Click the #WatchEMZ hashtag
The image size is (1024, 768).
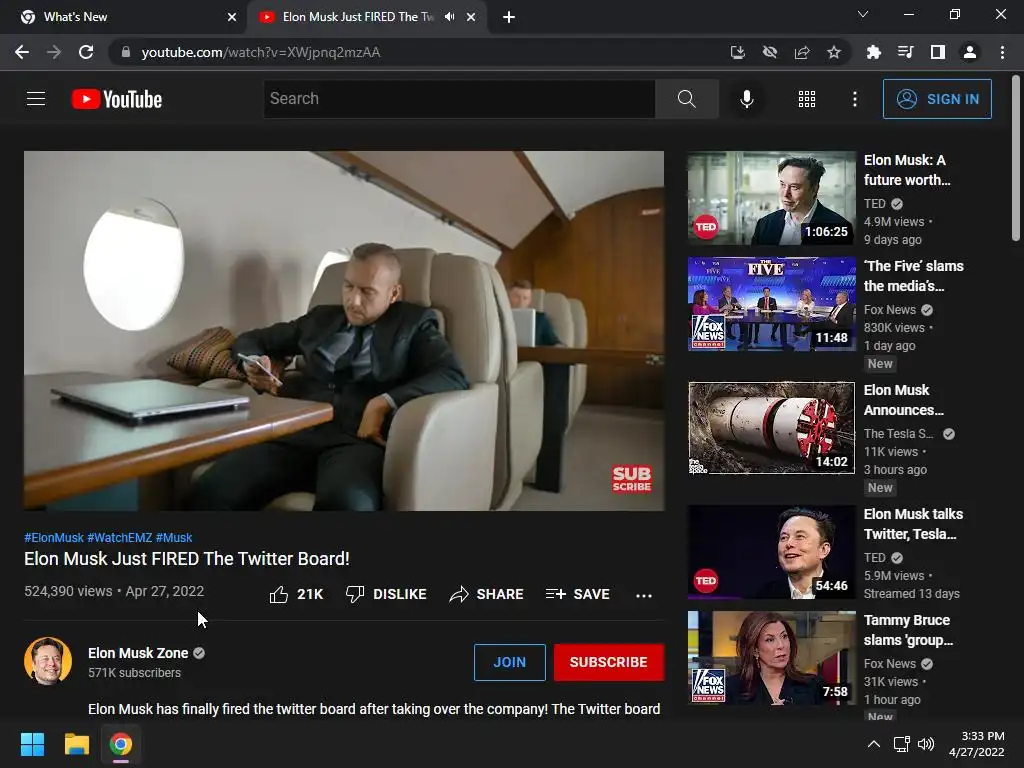click(120, 537)
